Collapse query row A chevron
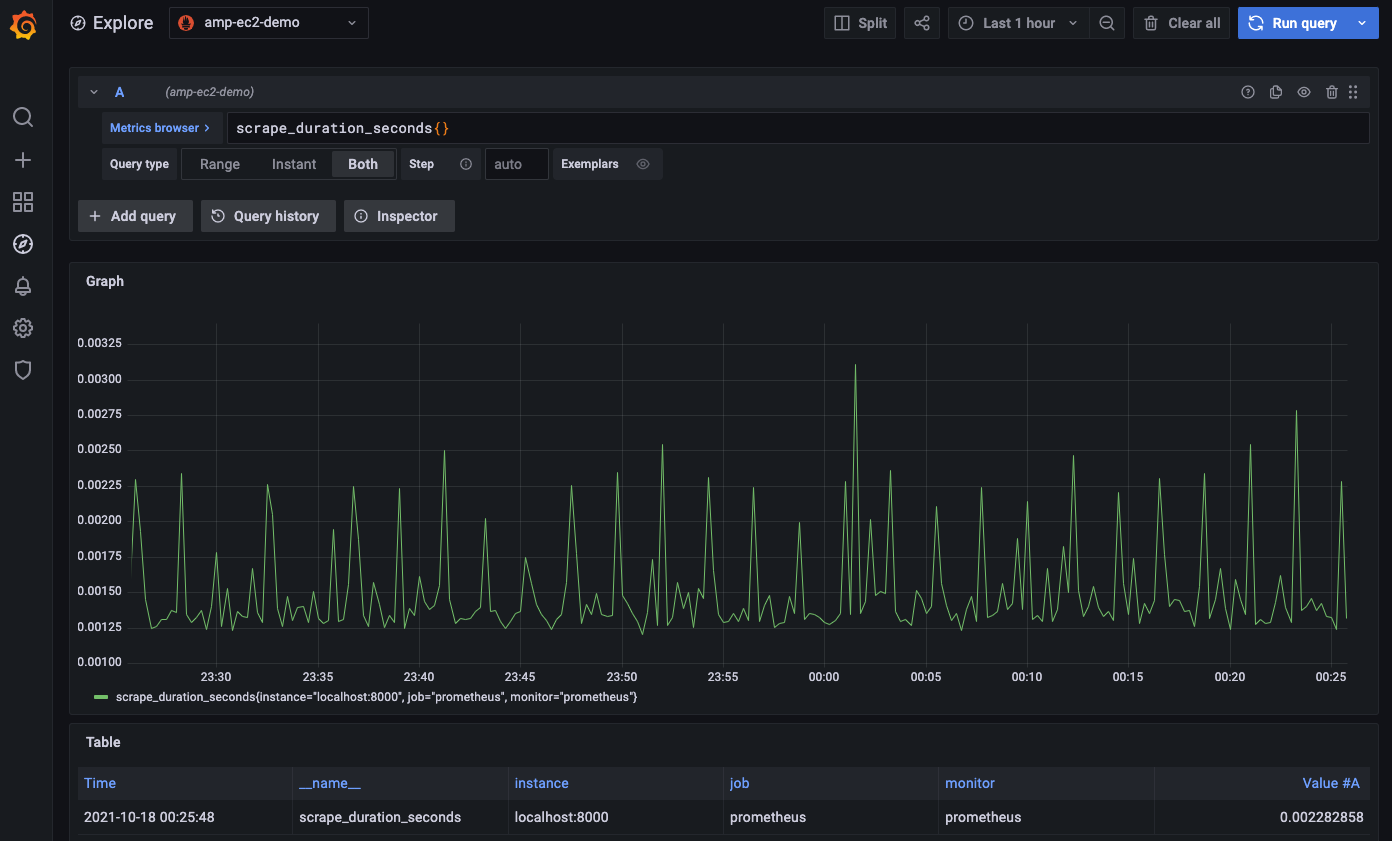Screen dimensions: 1392x841 94,92
